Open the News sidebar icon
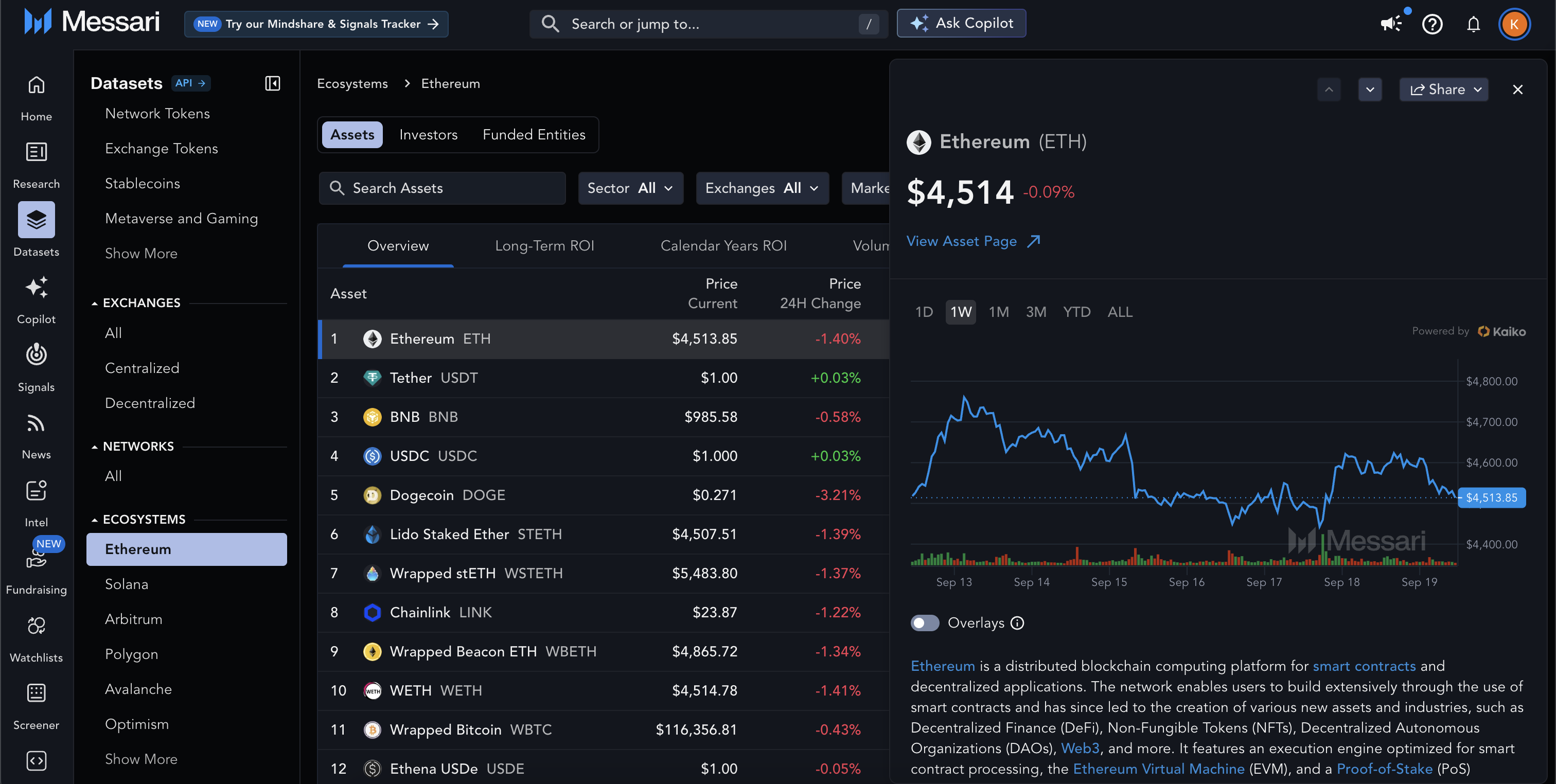The image size is (1556, 784). click(36, 423)
